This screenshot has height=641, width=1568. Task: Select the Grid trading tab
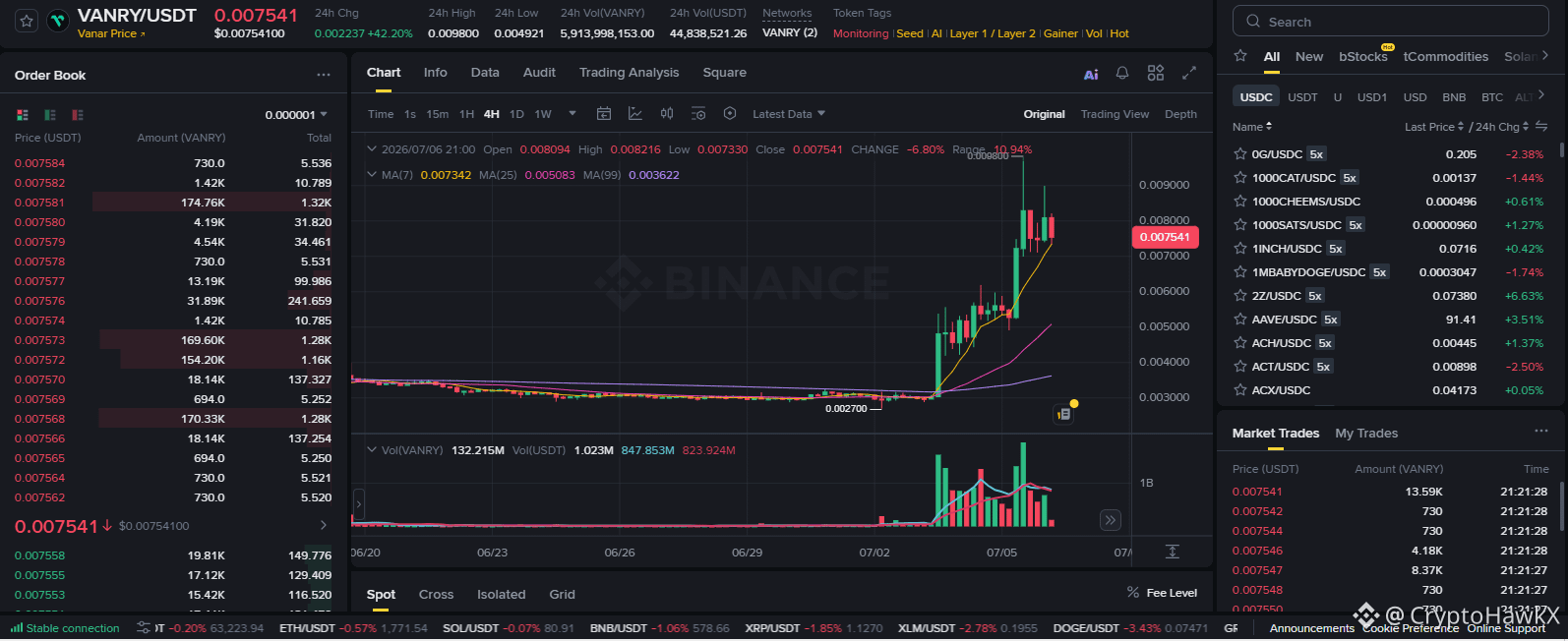(562, 594)
